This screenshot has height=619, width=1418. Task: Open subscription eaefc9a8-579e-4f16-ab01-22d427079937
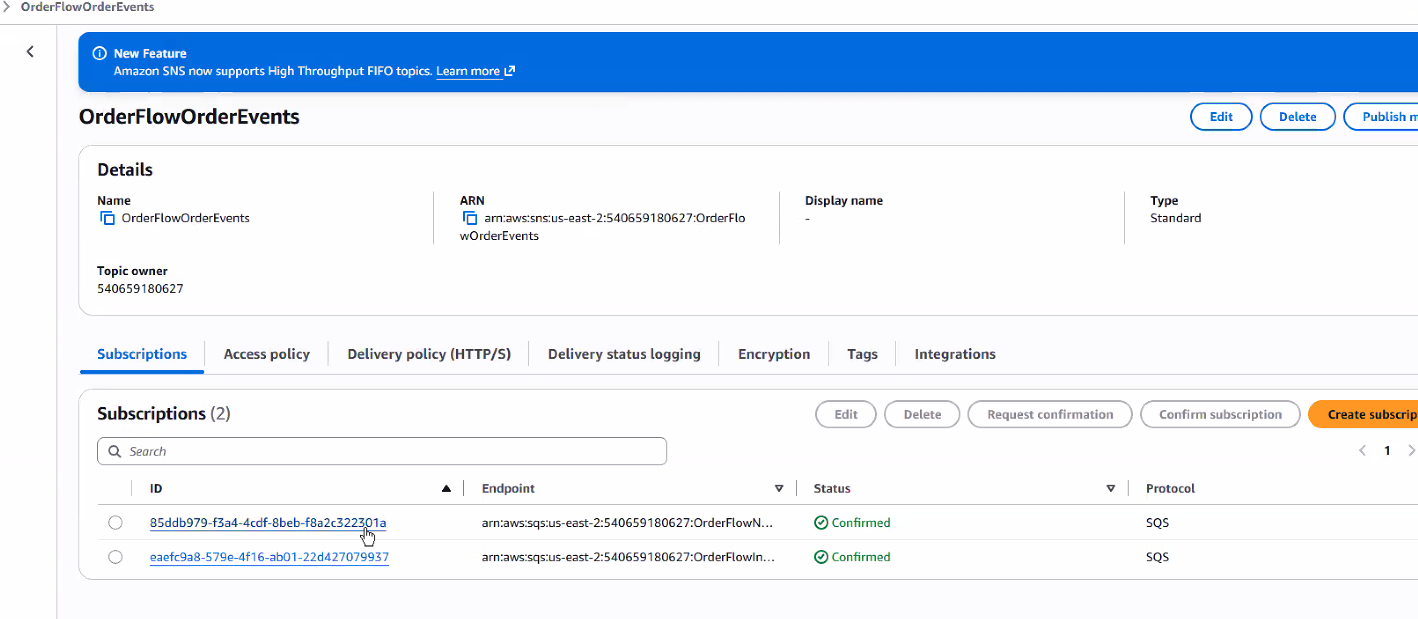click(x=269, y=557)
